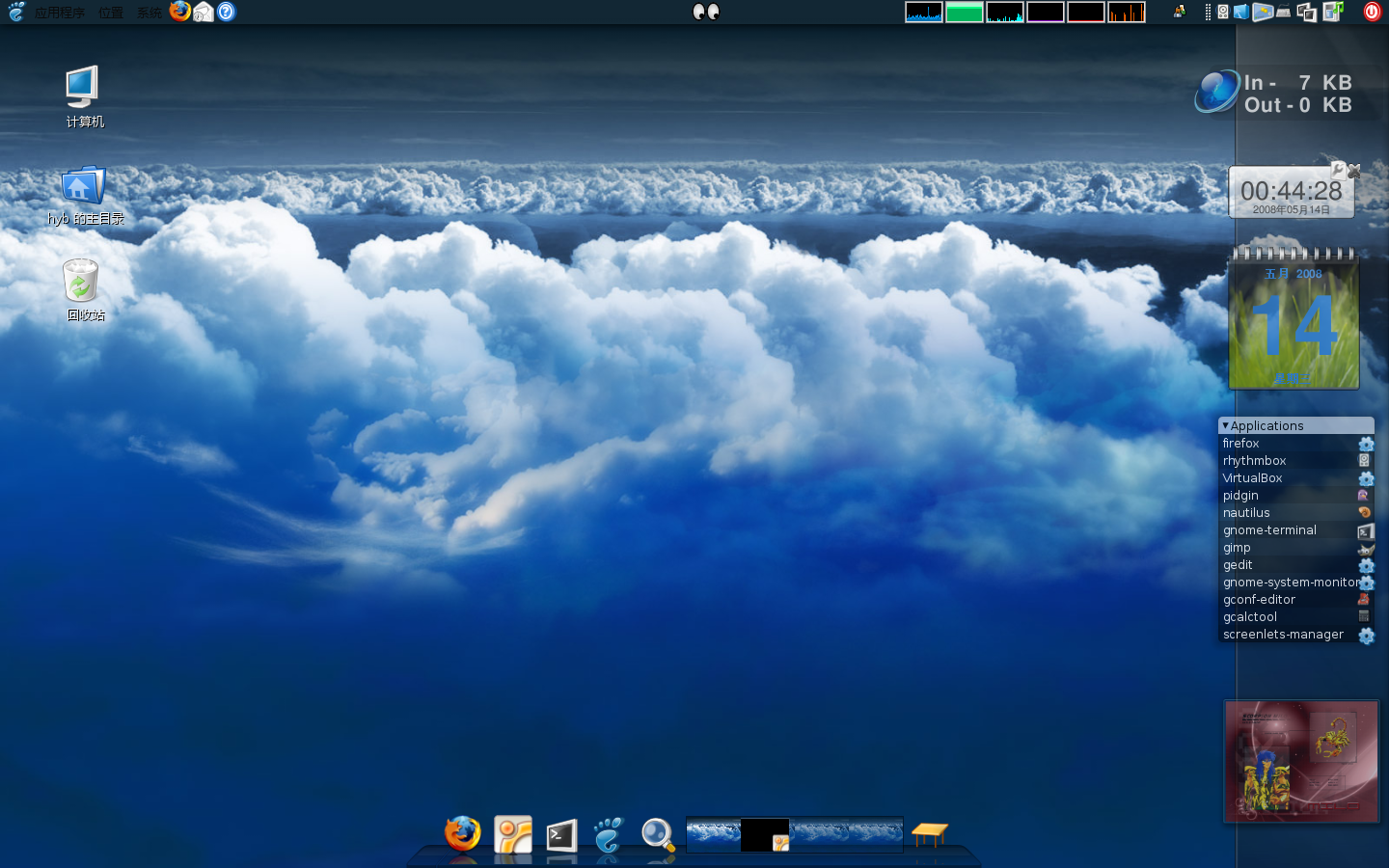
Task: Switch to the fourth workspace in dock pager
Action: pos(875,834)
